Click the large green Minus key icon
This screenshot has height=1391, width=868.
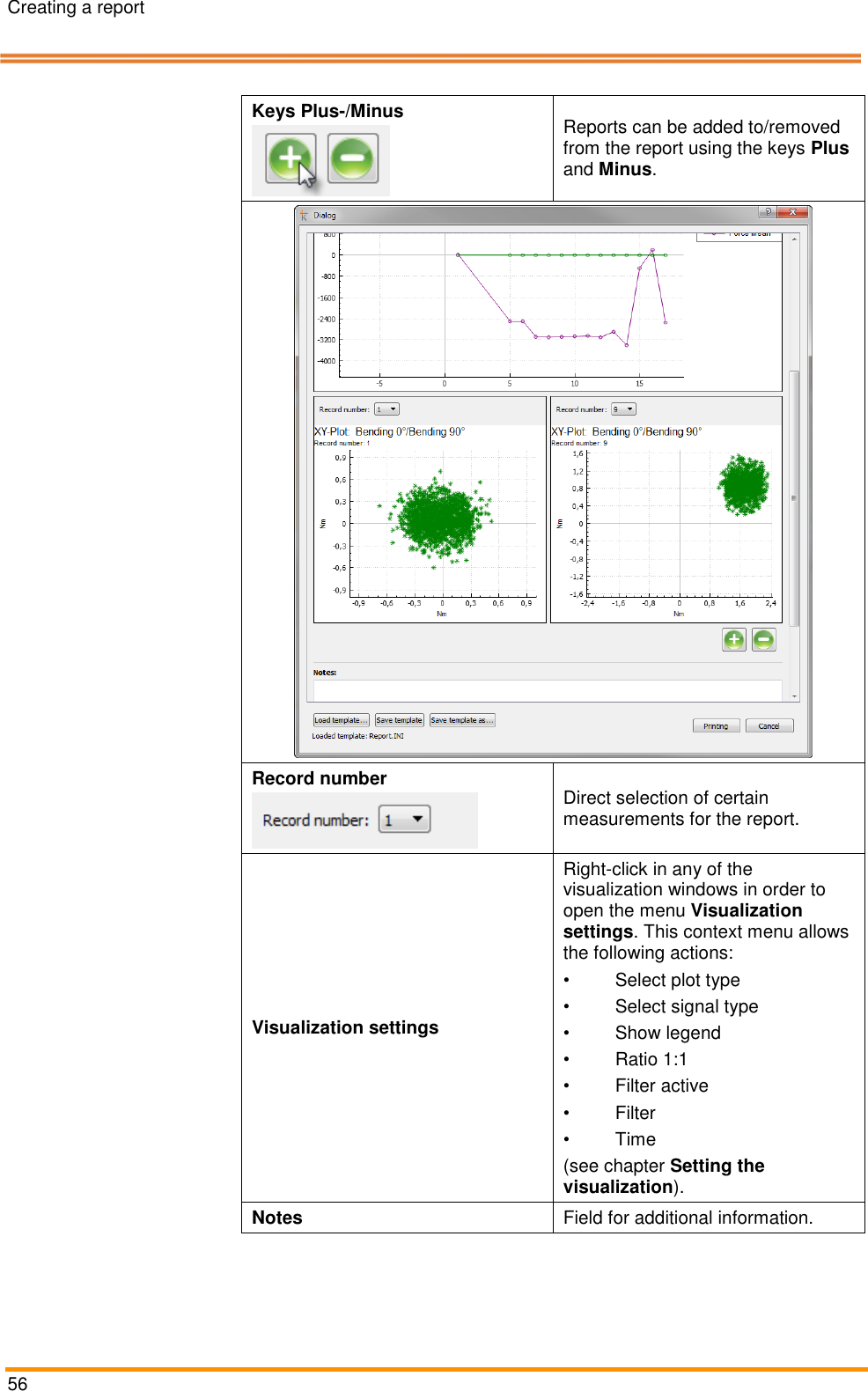tap(353, 158)
